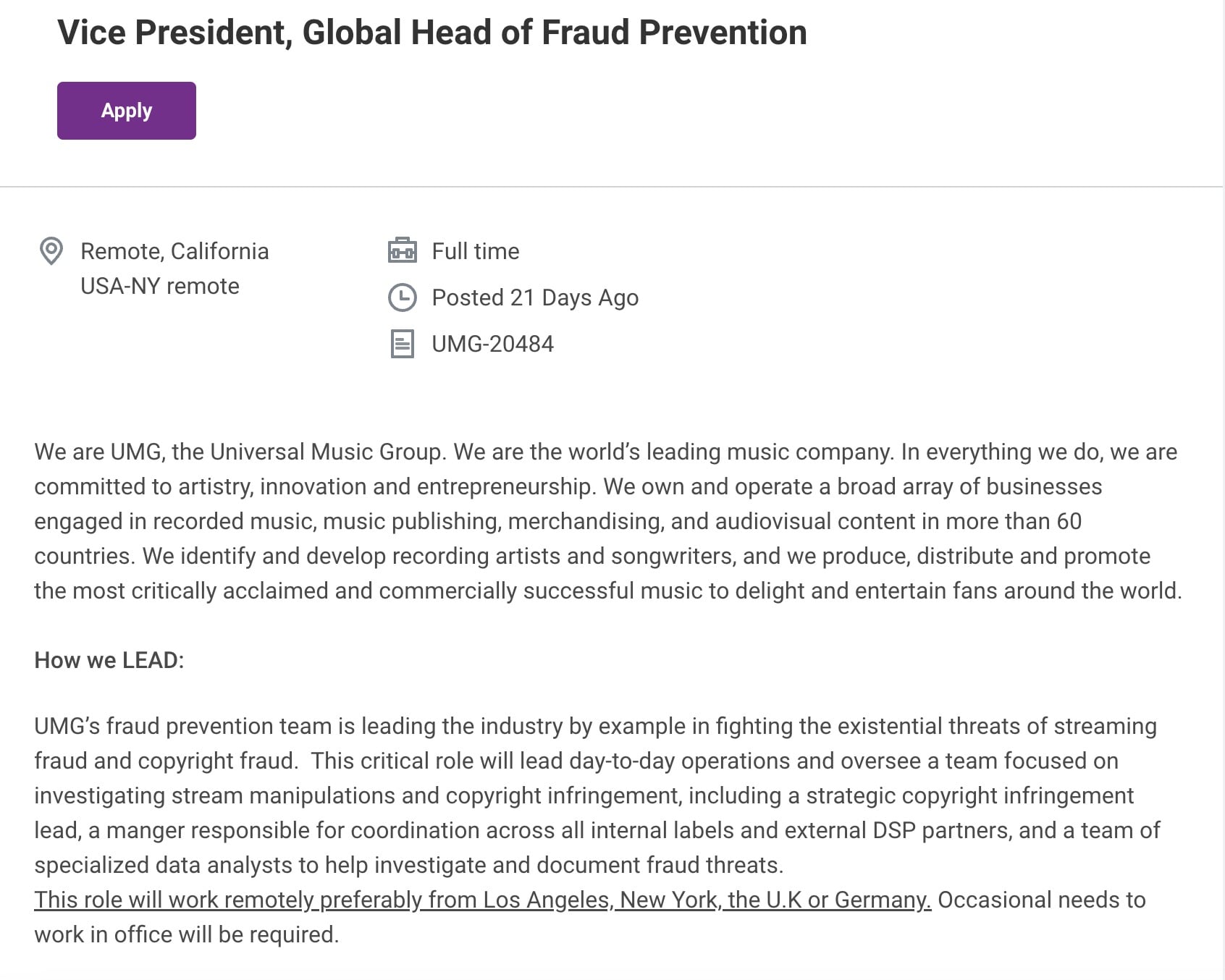Click 'Occasional needs to' sentence start

pyautogui.click(x=1041, y=900)
